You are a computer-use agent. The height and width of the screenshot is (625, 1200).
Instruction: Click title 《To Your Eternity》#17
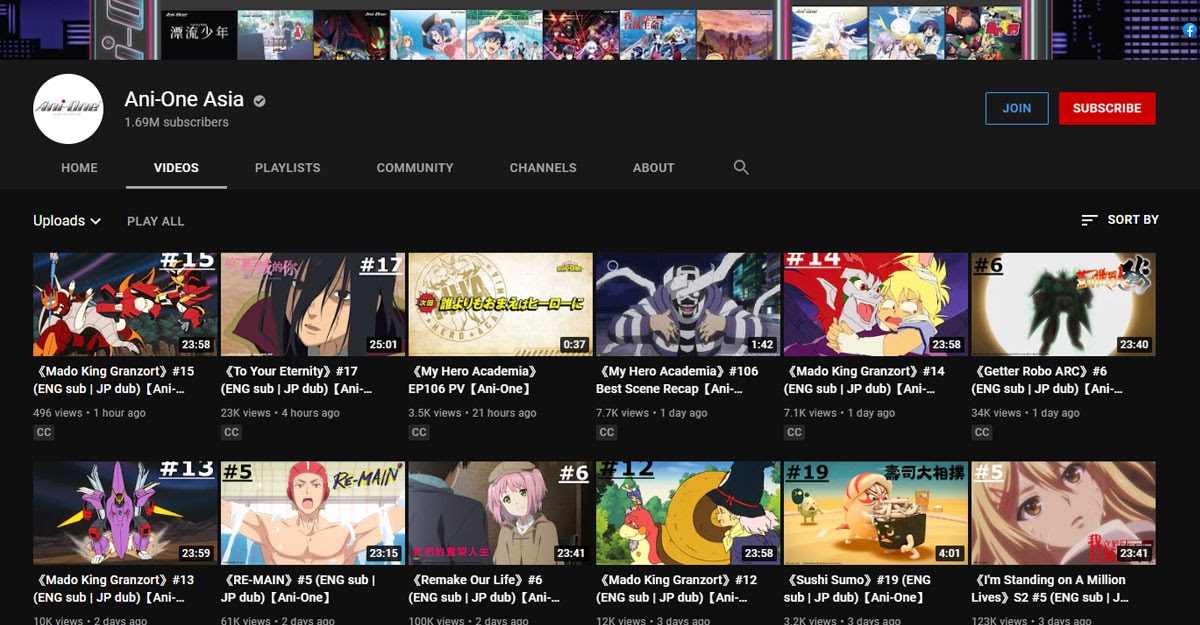tap(296, 380)
